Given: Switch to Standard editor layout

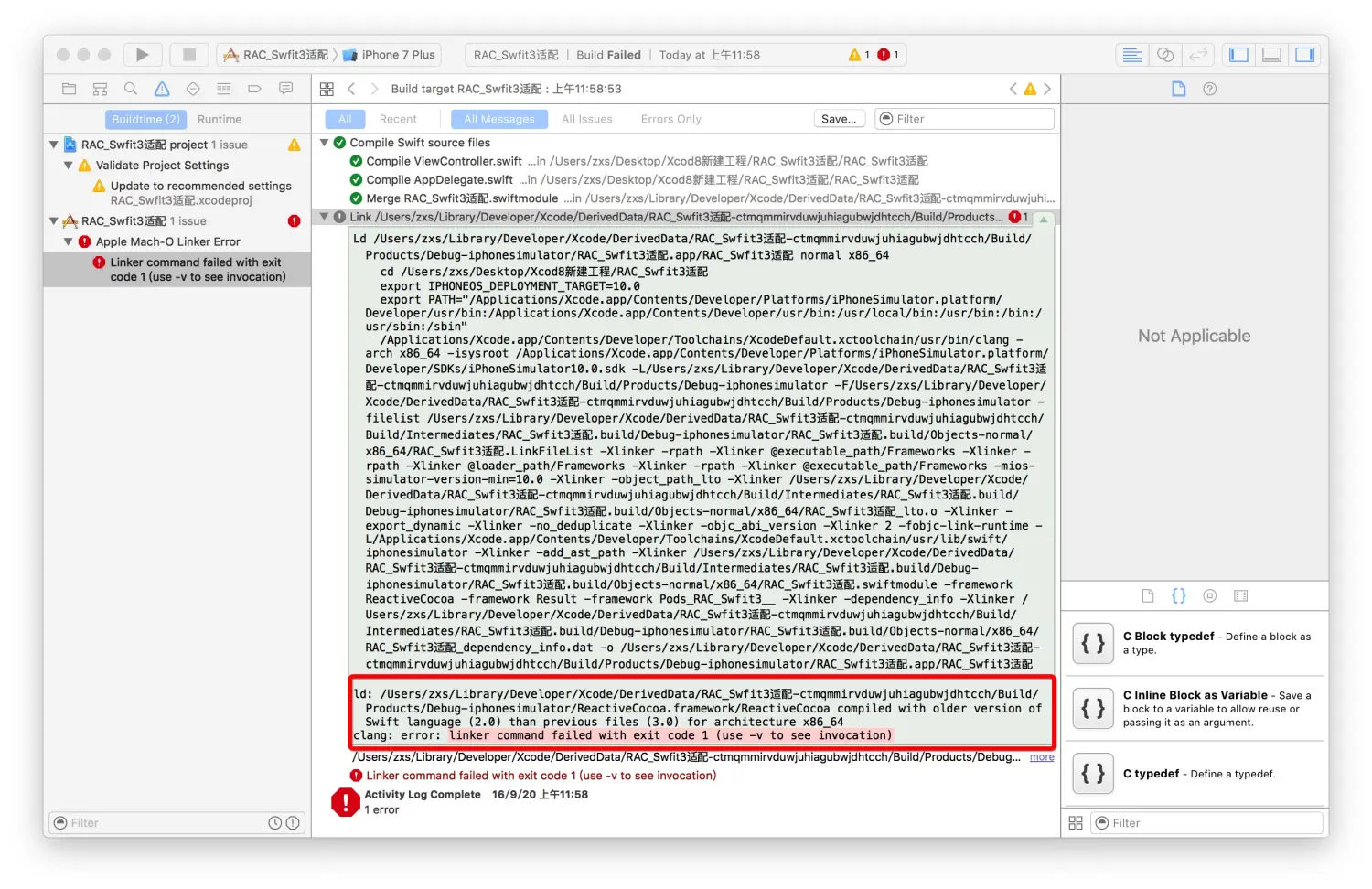Looking at the screenshot, I should pos(1131,55).
